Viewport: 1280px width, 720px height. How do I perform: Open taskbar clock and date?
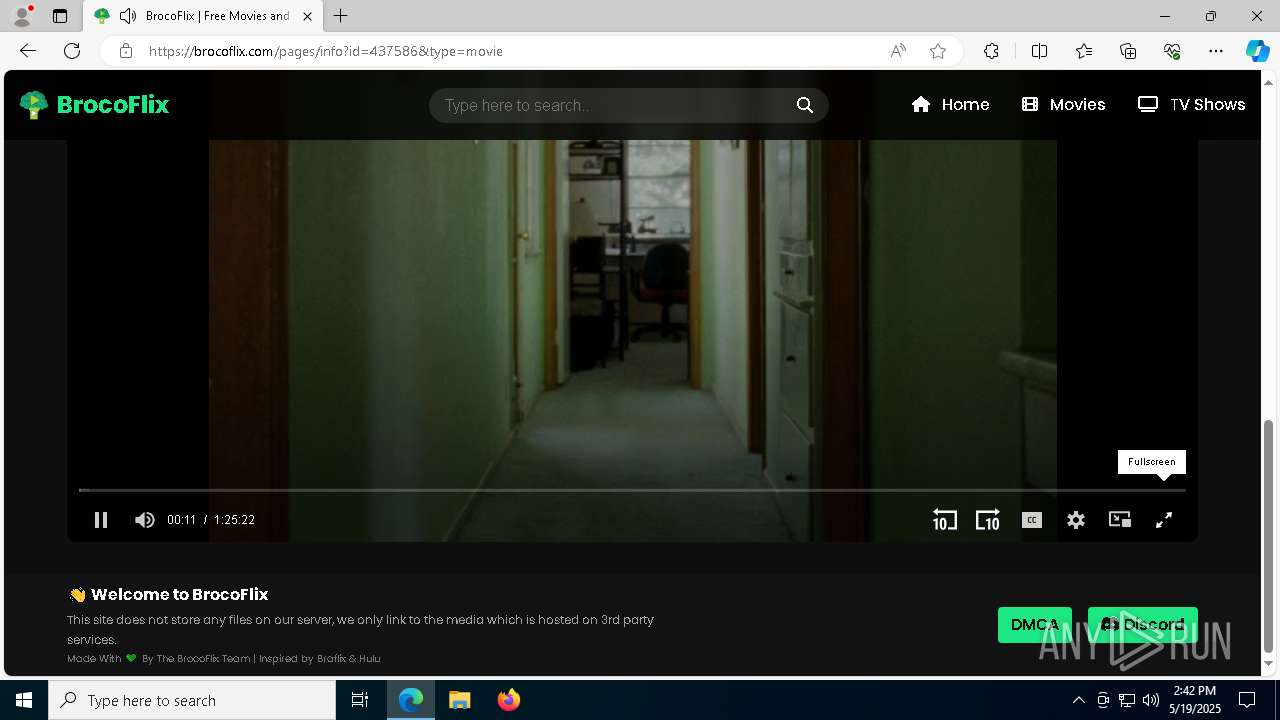coord(1195,700)
